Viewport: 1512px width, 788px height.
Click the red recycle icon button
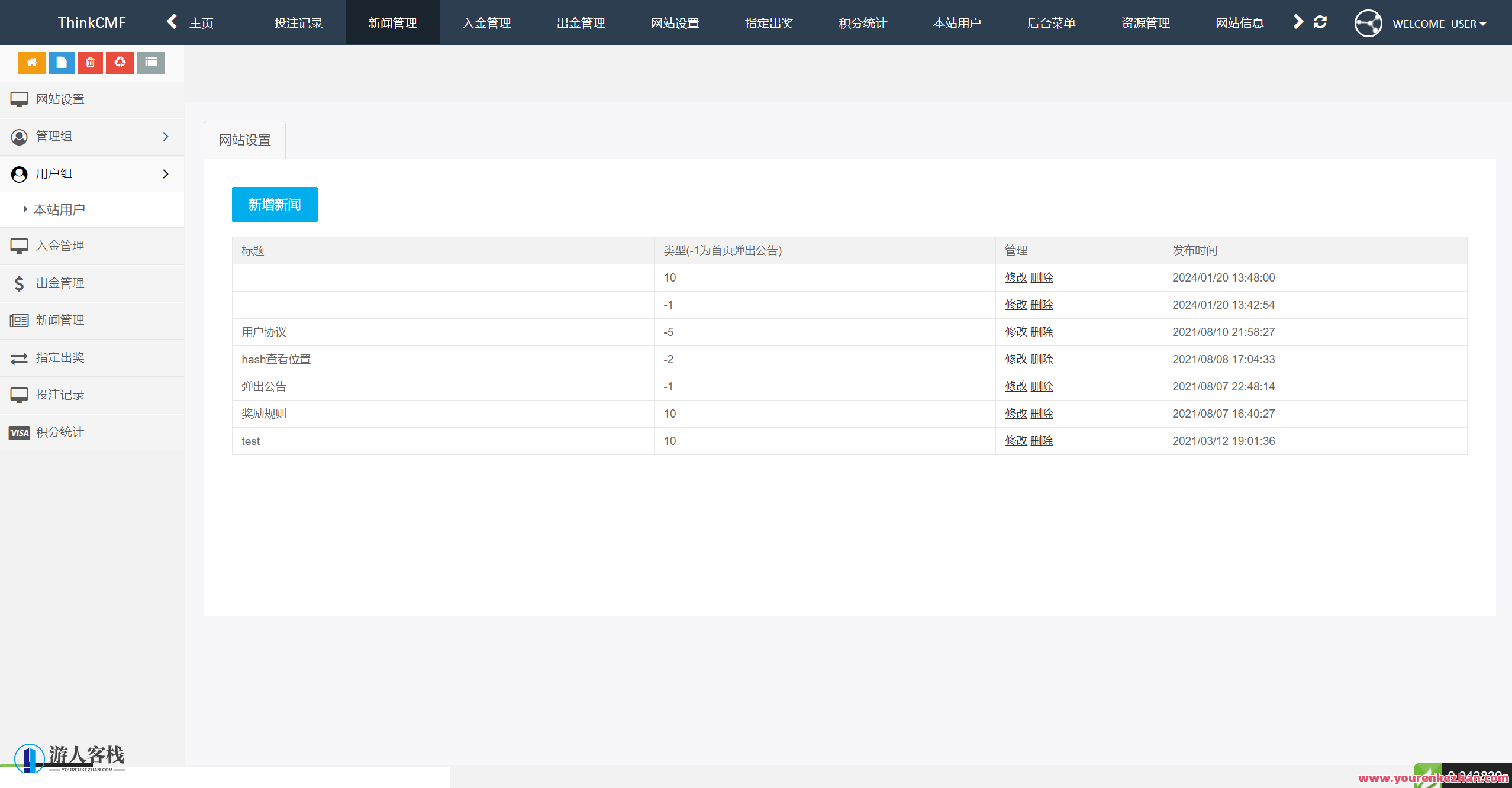[x=120, y=63]
